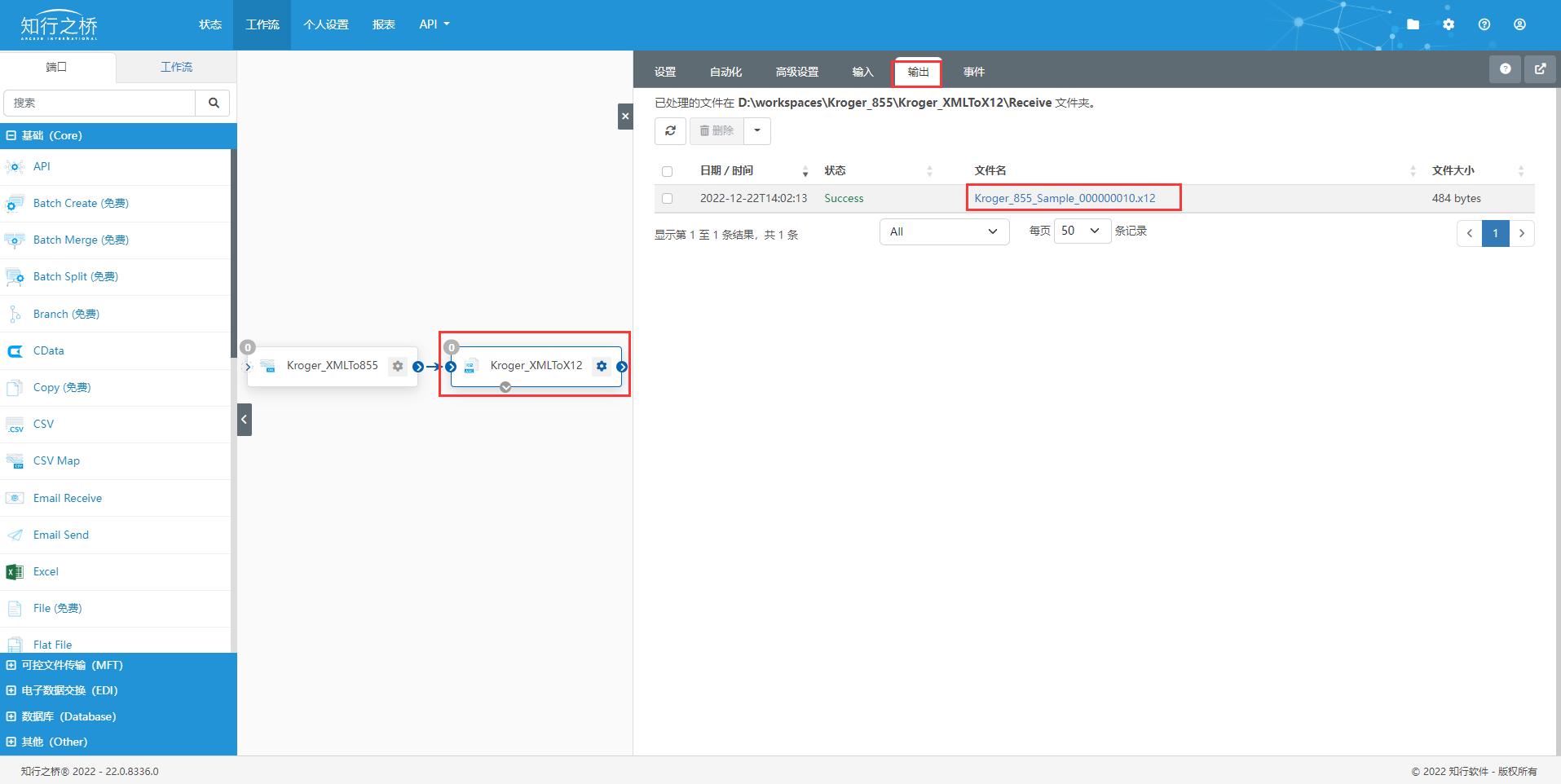Open the Kroger_XMLToX12 gear settings icon
This screenshot has height=784, width=1561.
[602, 366]
